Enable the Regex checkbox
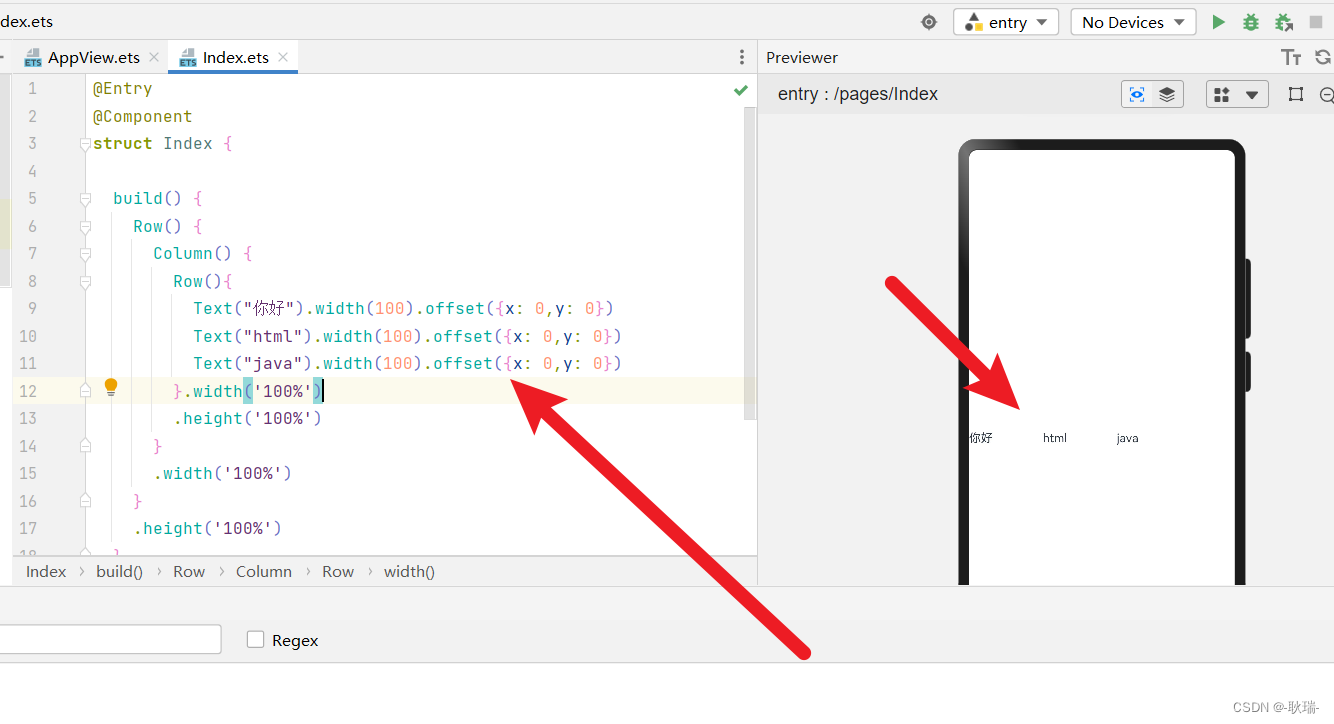 [x=255, y=640]
